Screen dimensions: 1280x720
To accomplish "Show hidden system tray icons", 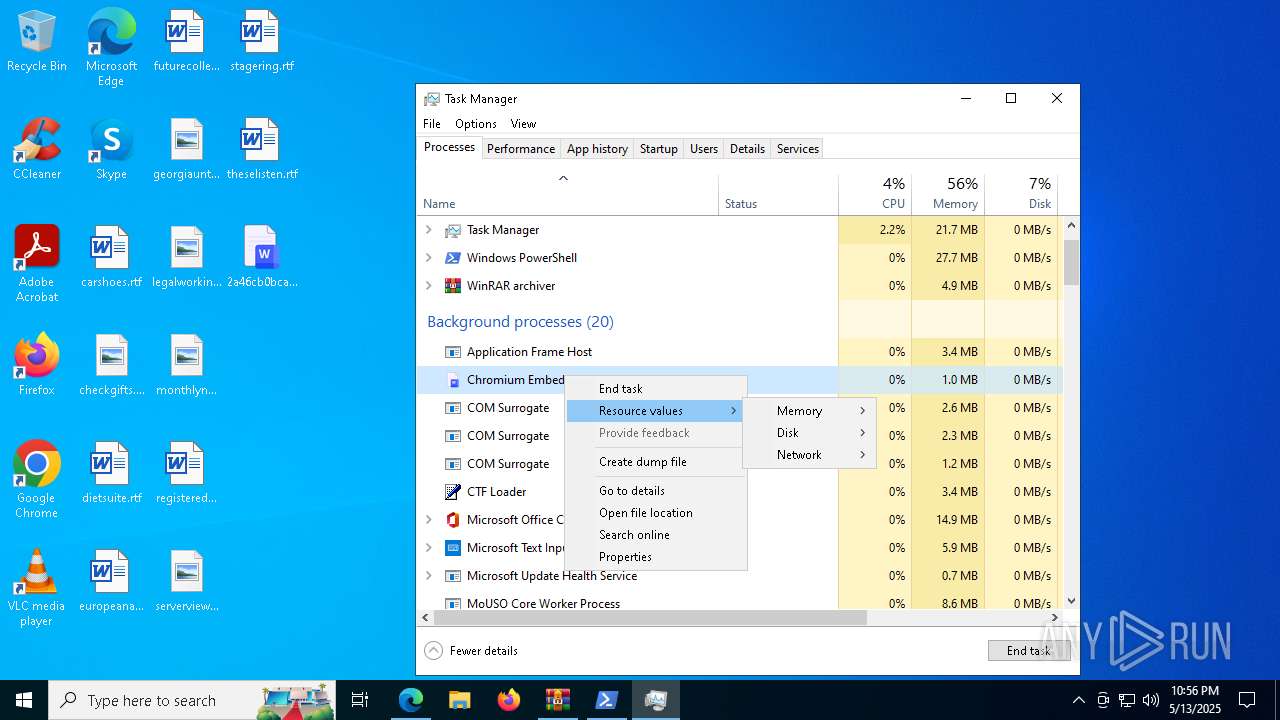I will [x=1078, y=700].
